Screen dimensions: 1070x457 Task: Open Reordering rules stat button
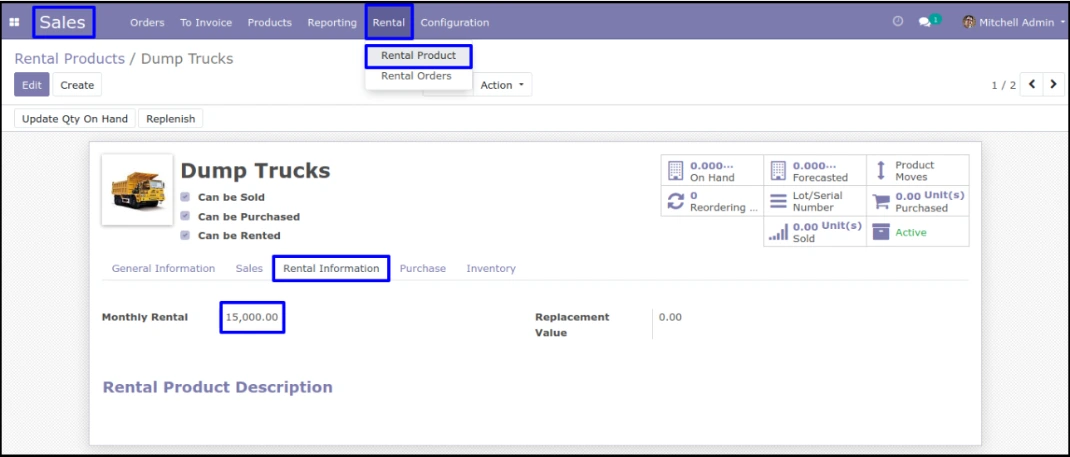[711, 201]
